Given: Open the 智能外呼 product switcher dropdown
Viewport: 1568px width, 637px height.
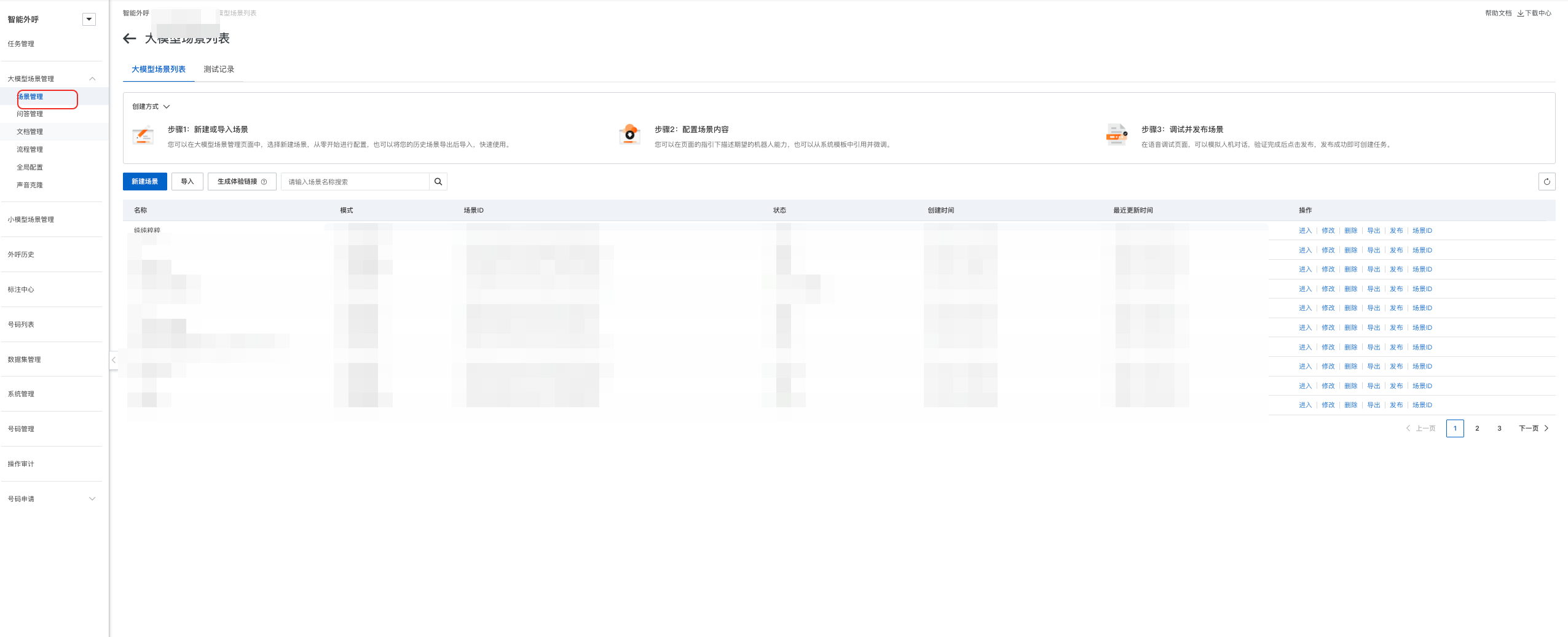Looking at the screenshot, I should (x=89, y=20).
